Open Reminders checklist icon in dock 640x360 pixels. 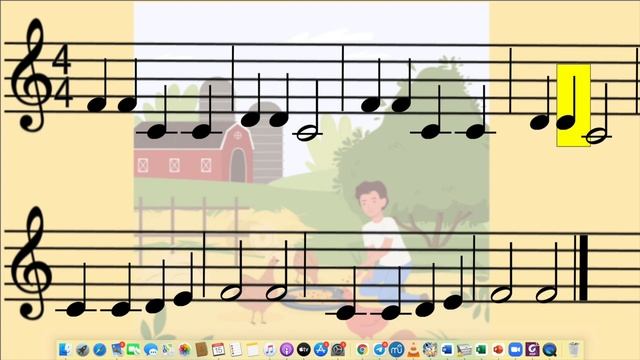236,350
